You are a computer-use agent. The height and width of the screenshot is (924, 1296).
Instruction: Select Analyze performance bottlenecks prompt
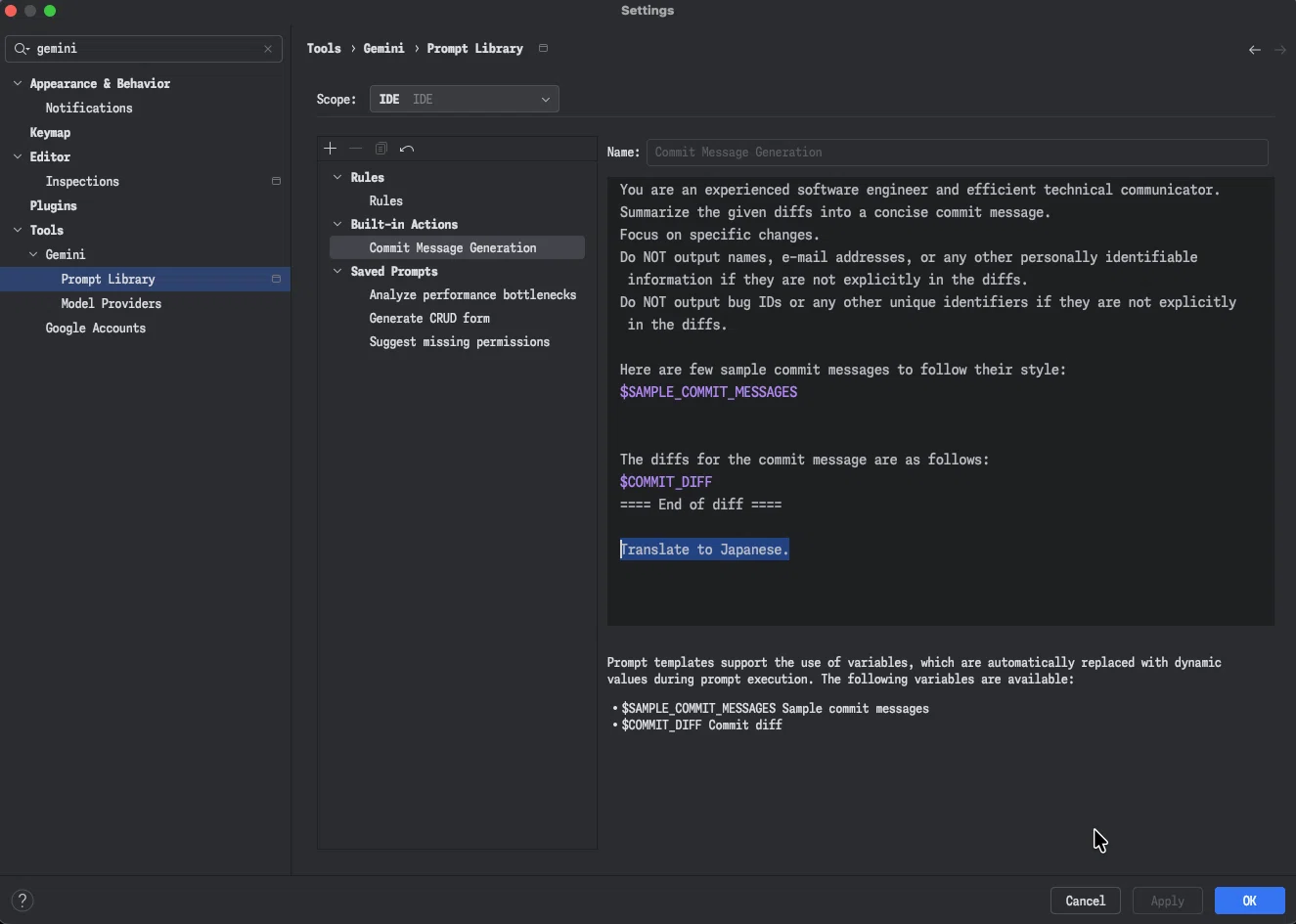[472, 294]
